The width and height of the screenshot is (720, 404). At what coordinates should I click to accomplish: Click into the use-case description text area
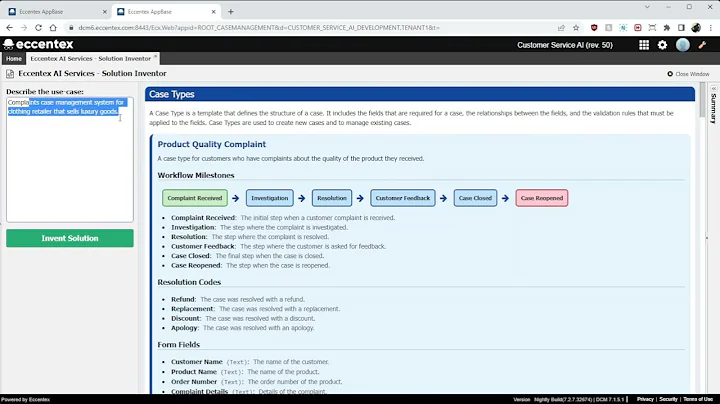click(x=70, y=160)
